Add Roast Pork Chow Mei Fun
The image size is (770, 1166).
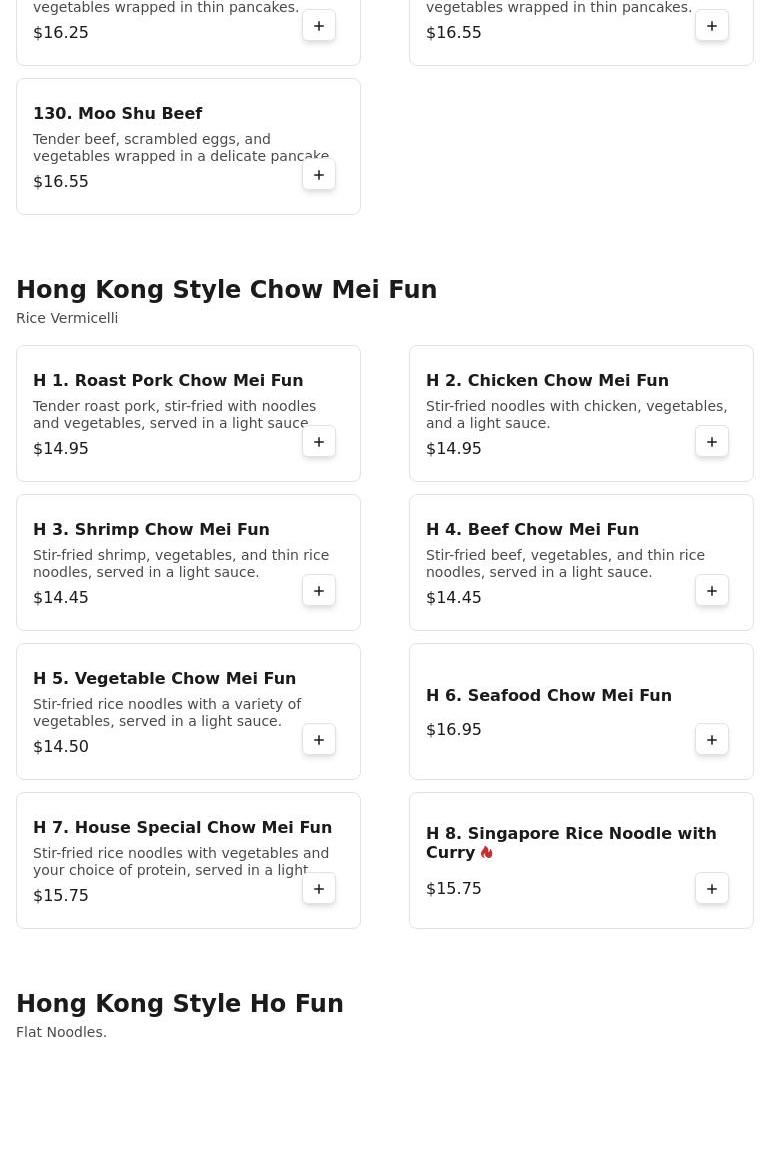click(x=319, y=442)
